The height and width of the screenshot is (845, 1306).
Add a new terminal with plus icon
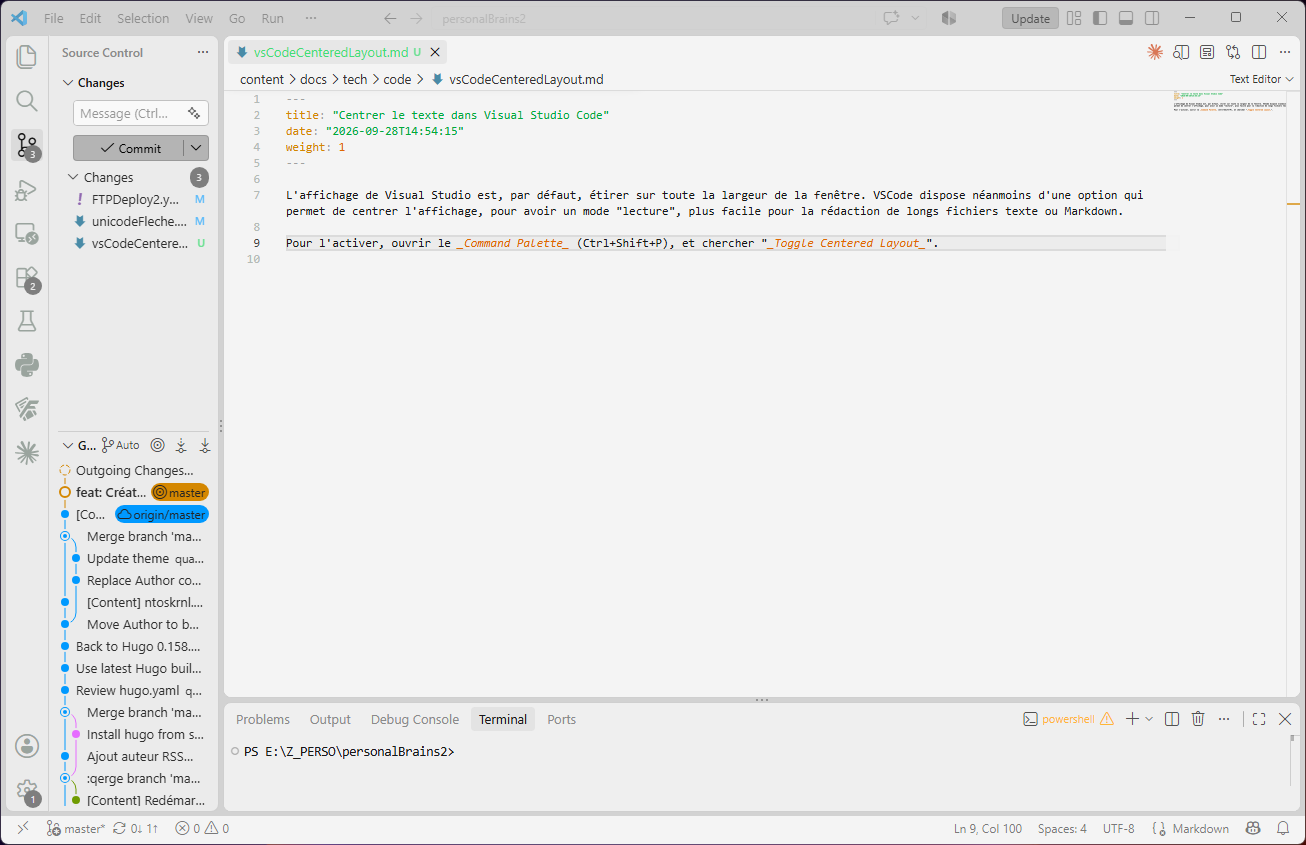(1132, 719)
